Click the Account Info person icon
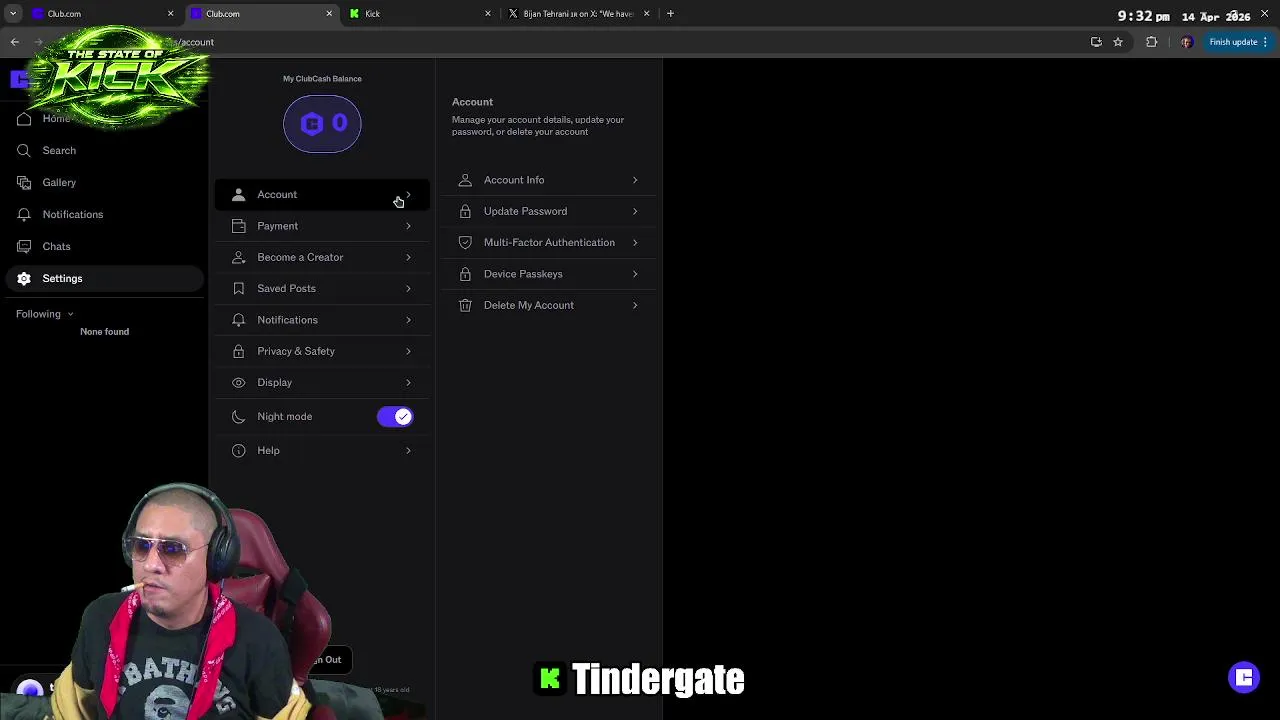This screenshot has width=1280, height=720. [465, 180]
